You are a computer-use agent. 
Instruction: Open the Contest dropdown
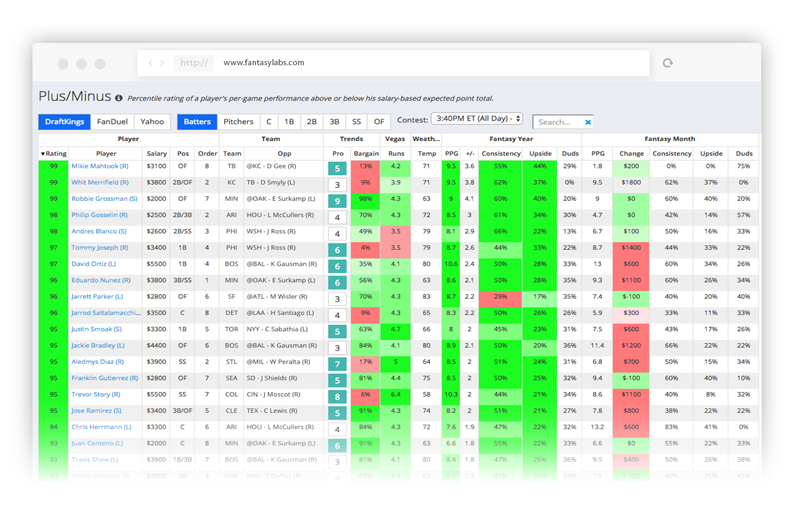(x=477, y=118)
